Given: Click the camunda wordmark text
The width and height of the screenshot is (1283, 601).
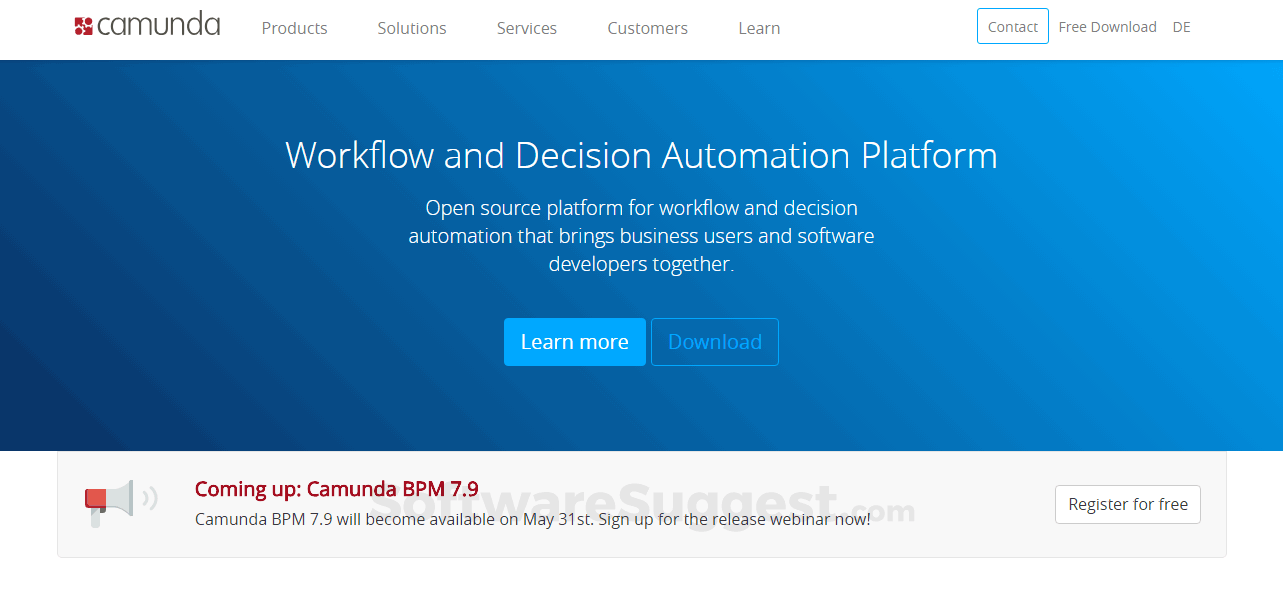Looking at the screenshot, I should pyautogui.click(x=159, y=26).
